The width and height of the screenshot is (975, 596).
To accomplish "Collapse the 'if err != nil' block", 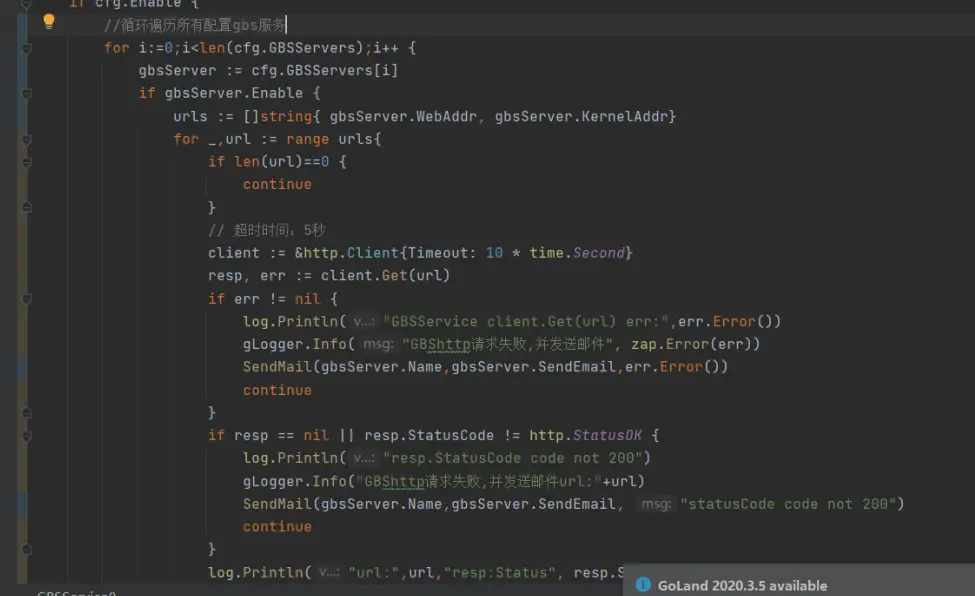I will (x=28, y=299).
